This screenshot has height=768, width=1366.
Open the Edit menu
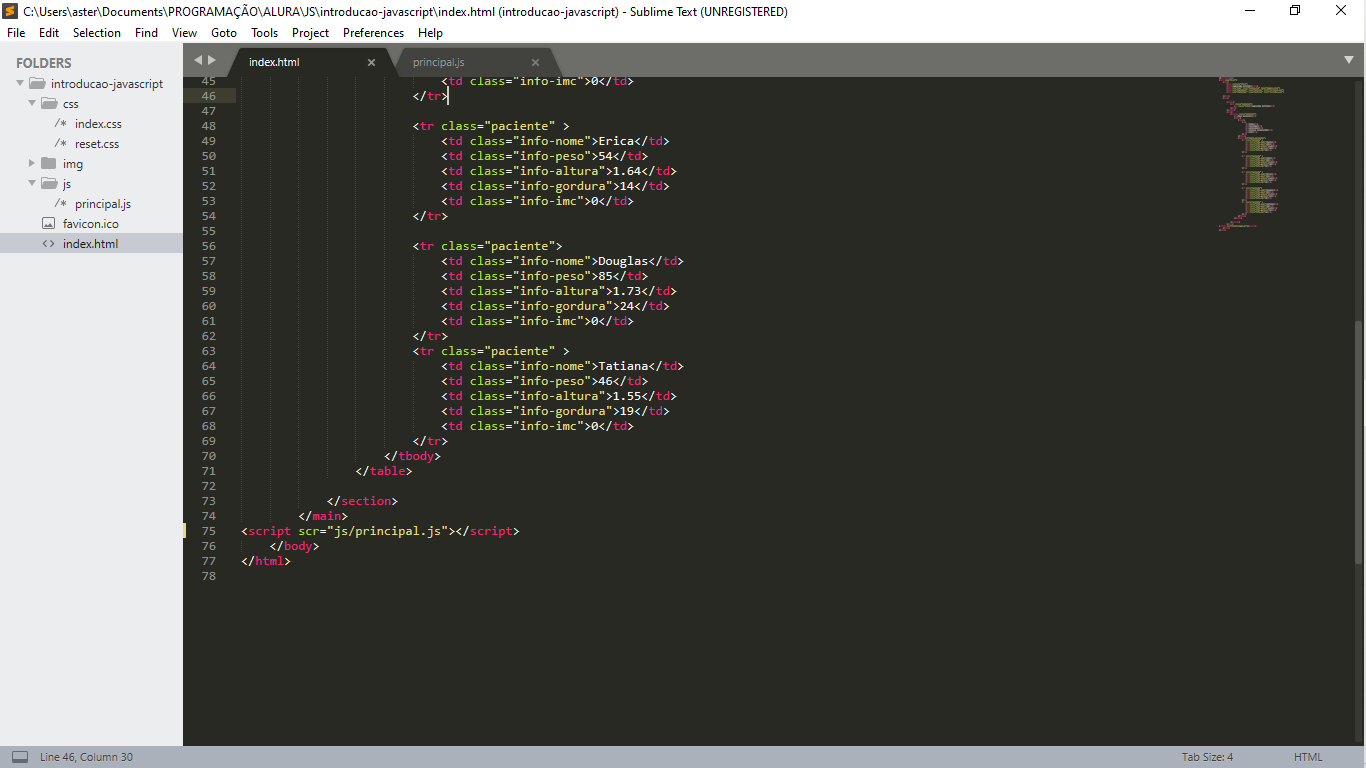tap(49, 33)
